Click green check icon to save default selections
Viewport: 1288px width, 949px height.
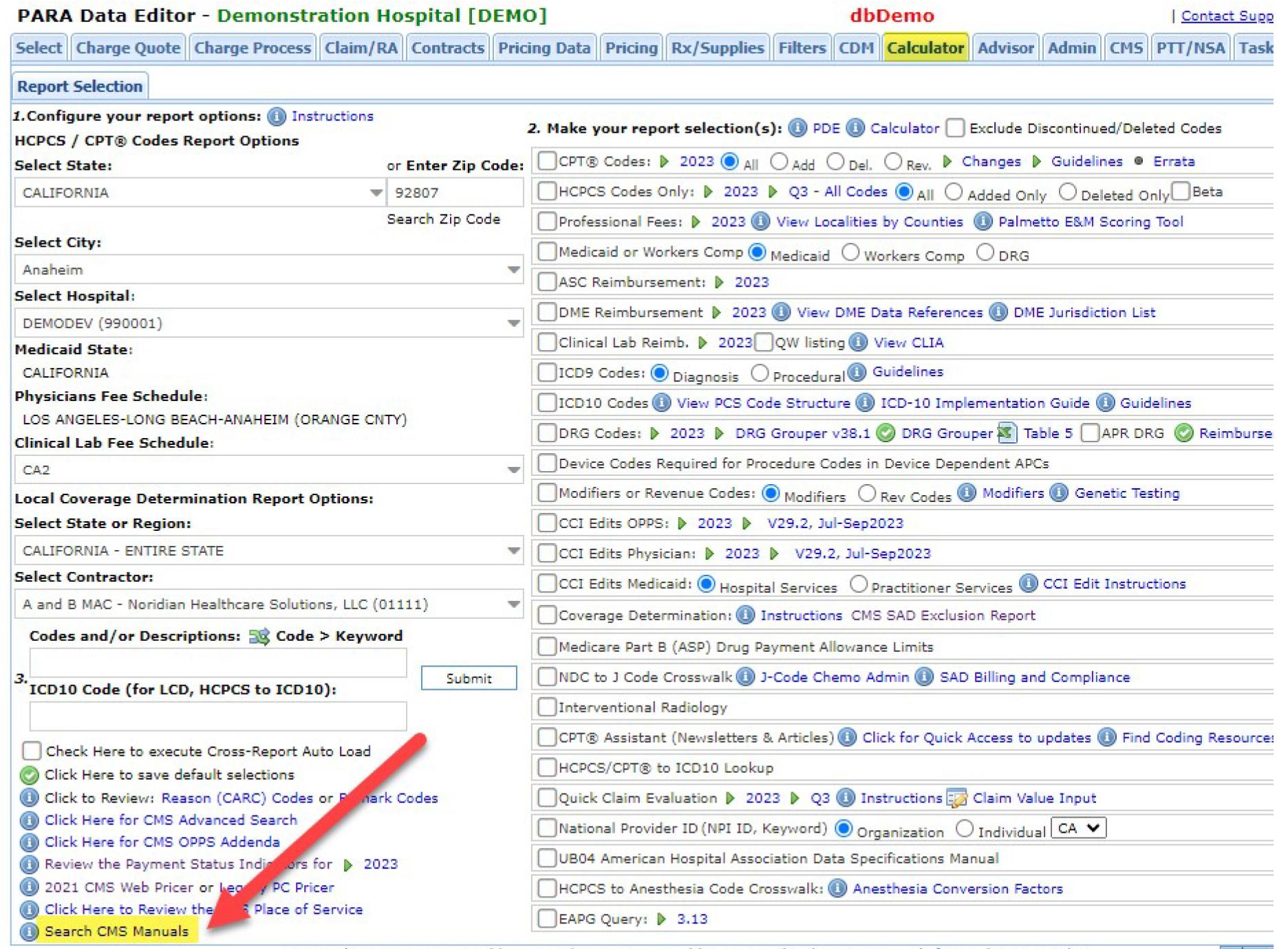[30, 776]
